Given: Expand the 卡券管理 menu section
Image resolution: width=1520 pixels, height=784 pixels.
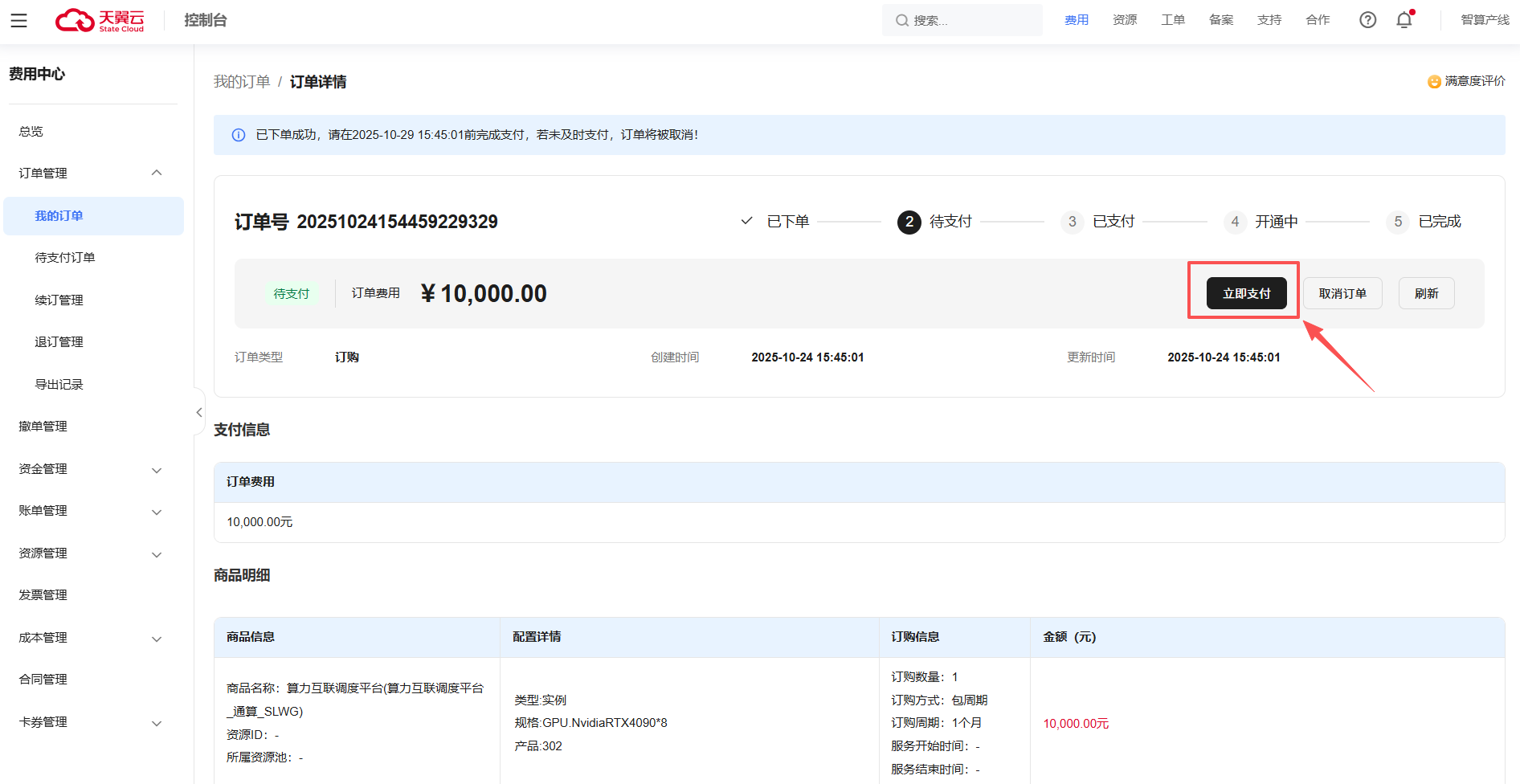Looking at the screenshot, I should tap(157, 723).
